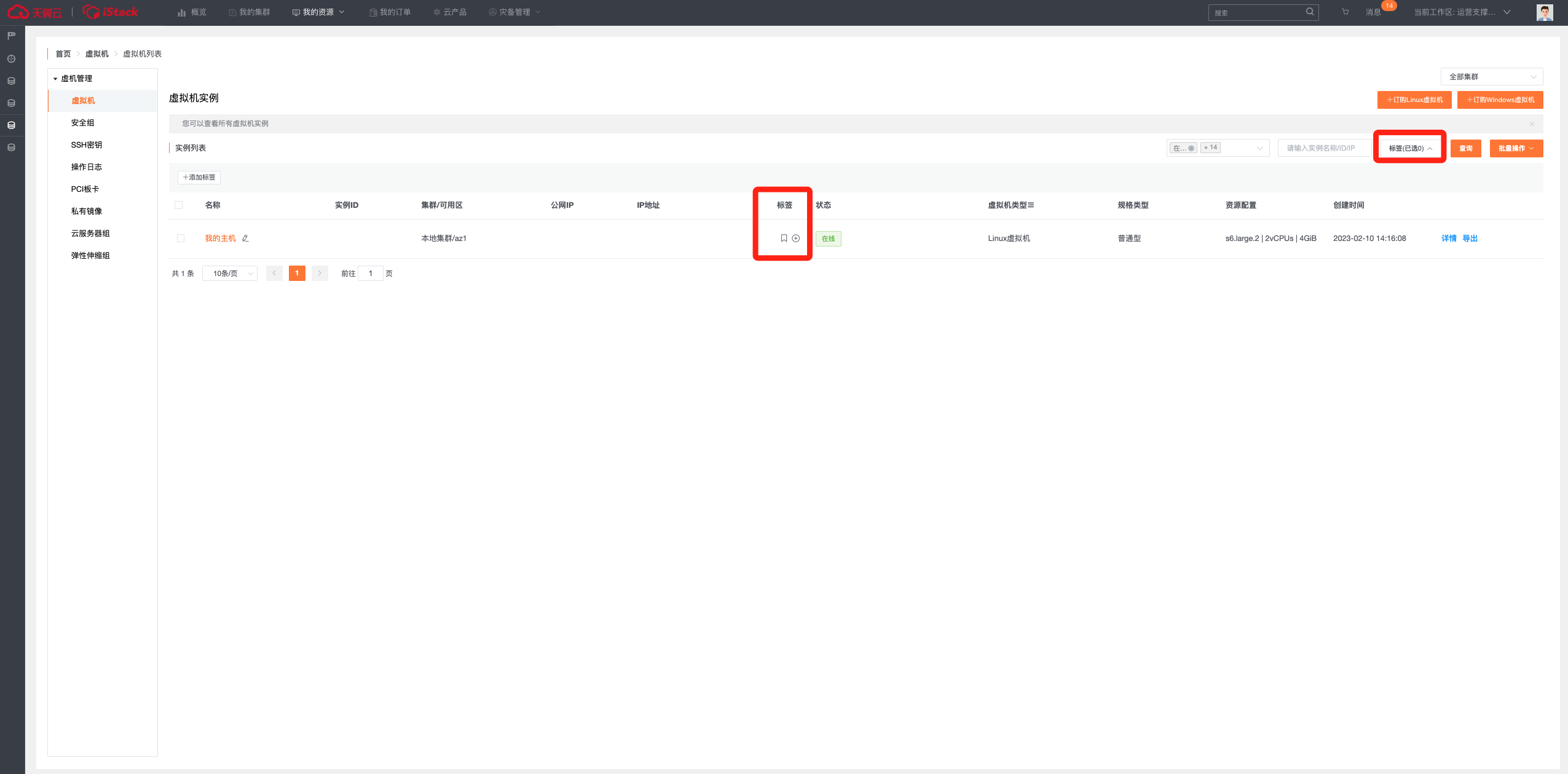This screenshot has width=1568, height=774.
Task: Select 安全组 in the left menu
Action: tap(83, 123)
